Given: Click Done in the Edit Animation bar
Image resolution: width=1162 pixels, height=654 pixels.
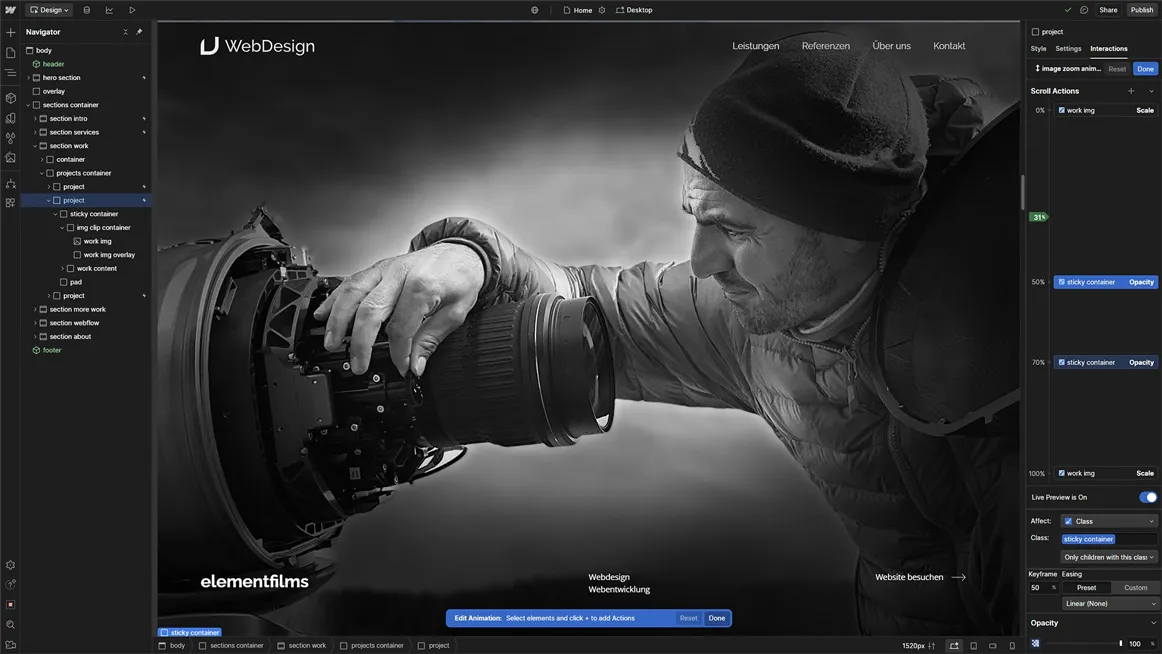Looking at the screenshot, I should point(717,618).
